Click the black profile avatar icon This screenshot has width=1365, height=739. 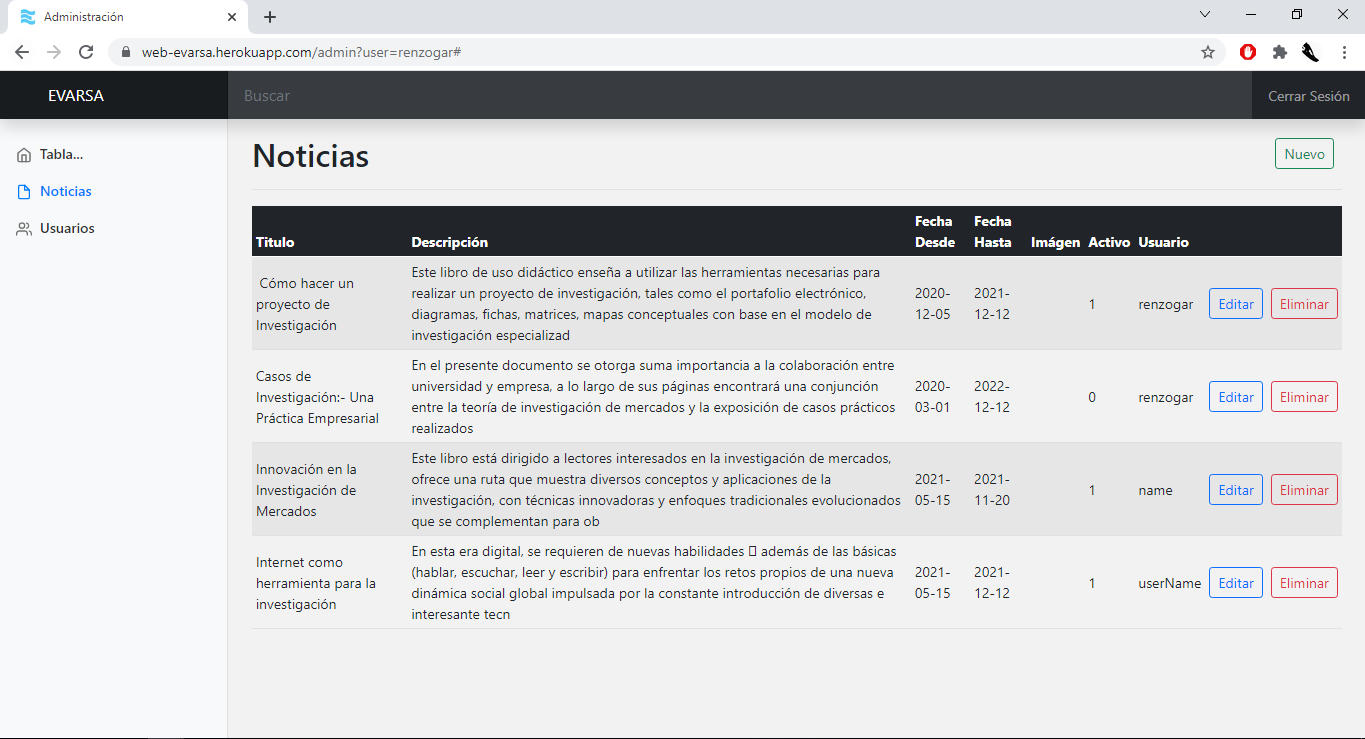point(1310,52)
